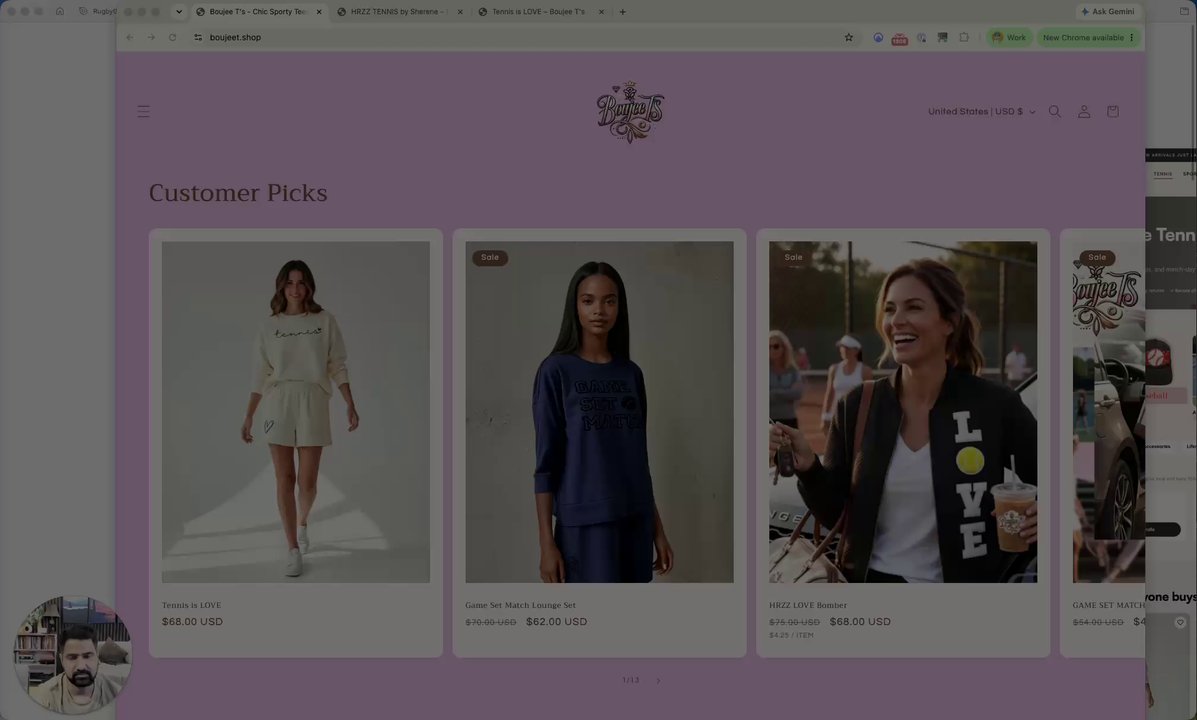Viewport: 1197px width, 720px height.
Task: Click the navy lounge set product image
Action: 599,412
